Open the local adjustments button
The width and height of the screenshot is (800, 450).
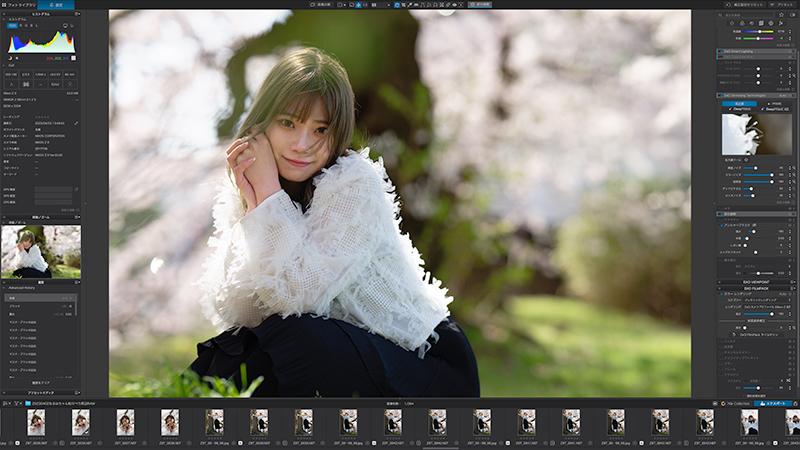coord(480,5)
